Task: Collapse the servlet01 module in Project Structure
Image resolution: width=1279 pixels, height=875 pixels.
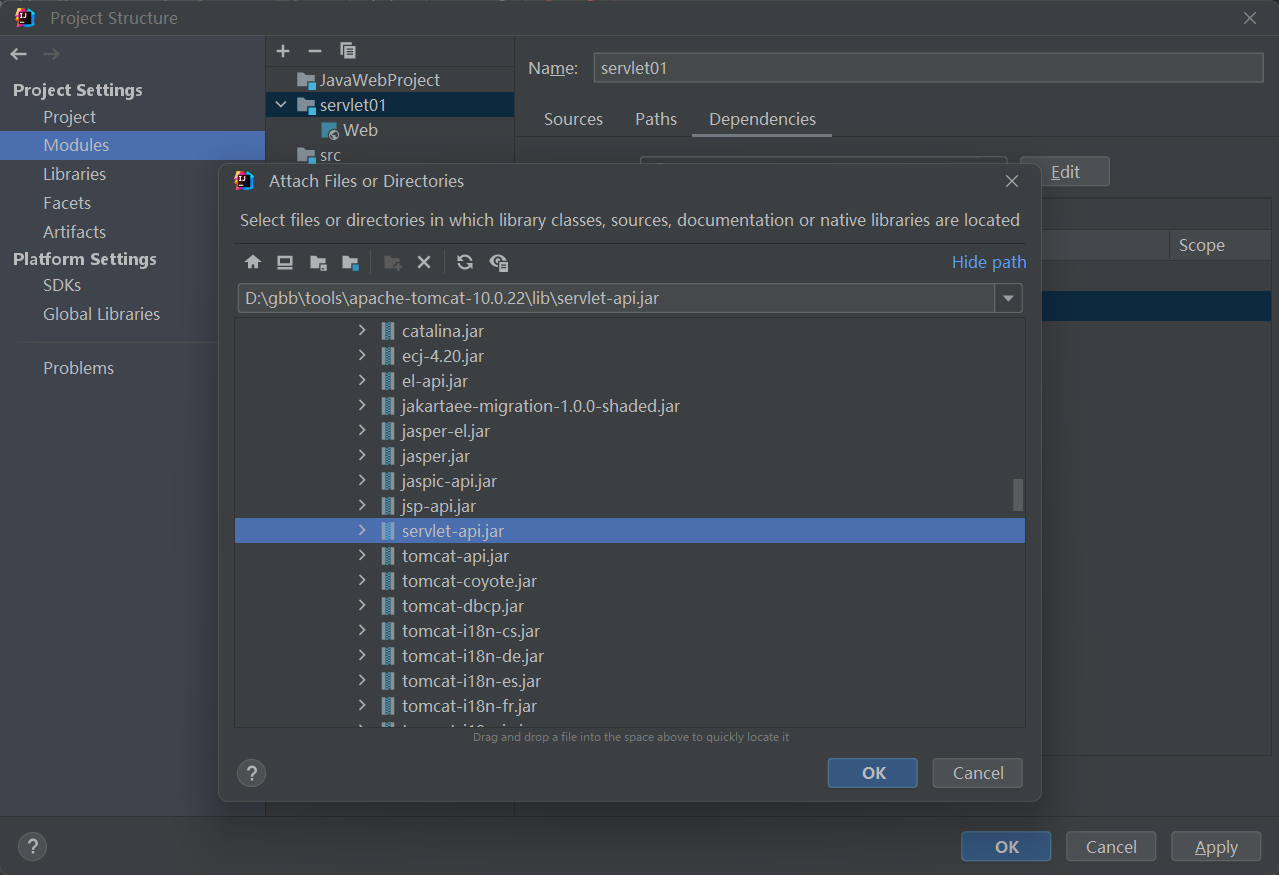Action: [x=281, y=105]
